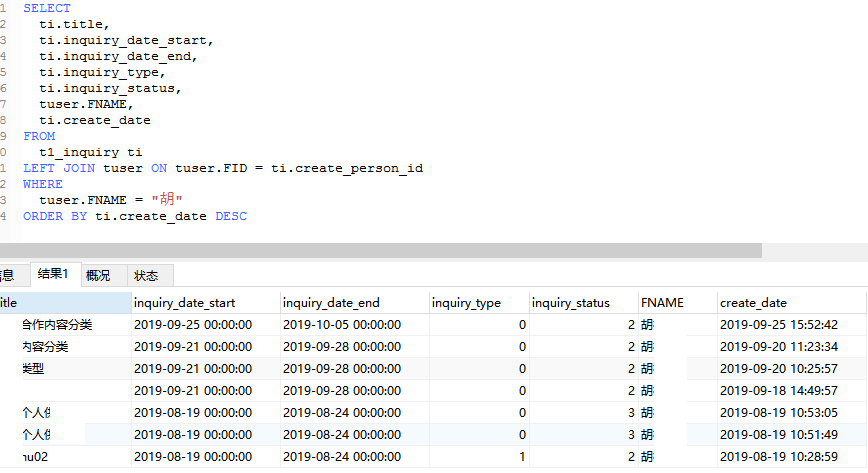Click the inquiry_type column header
The width and height of the screenshot is (868, 473).
pyautogui.click(x=479, y=303)
